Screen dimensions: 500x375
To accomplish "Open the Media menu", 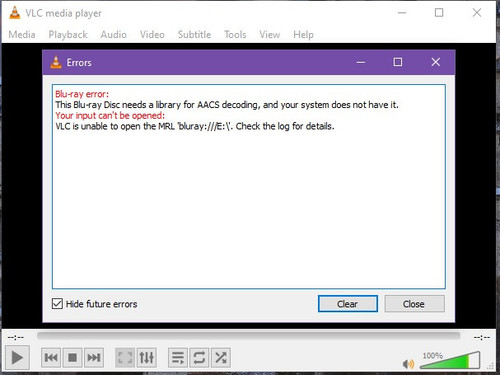I will point(22,35).
